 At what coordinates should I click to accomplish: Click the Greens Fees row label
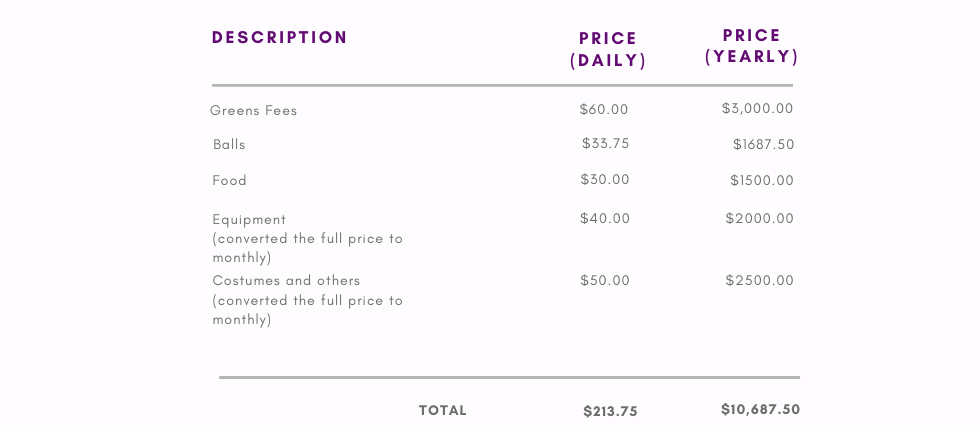[253, 111]
